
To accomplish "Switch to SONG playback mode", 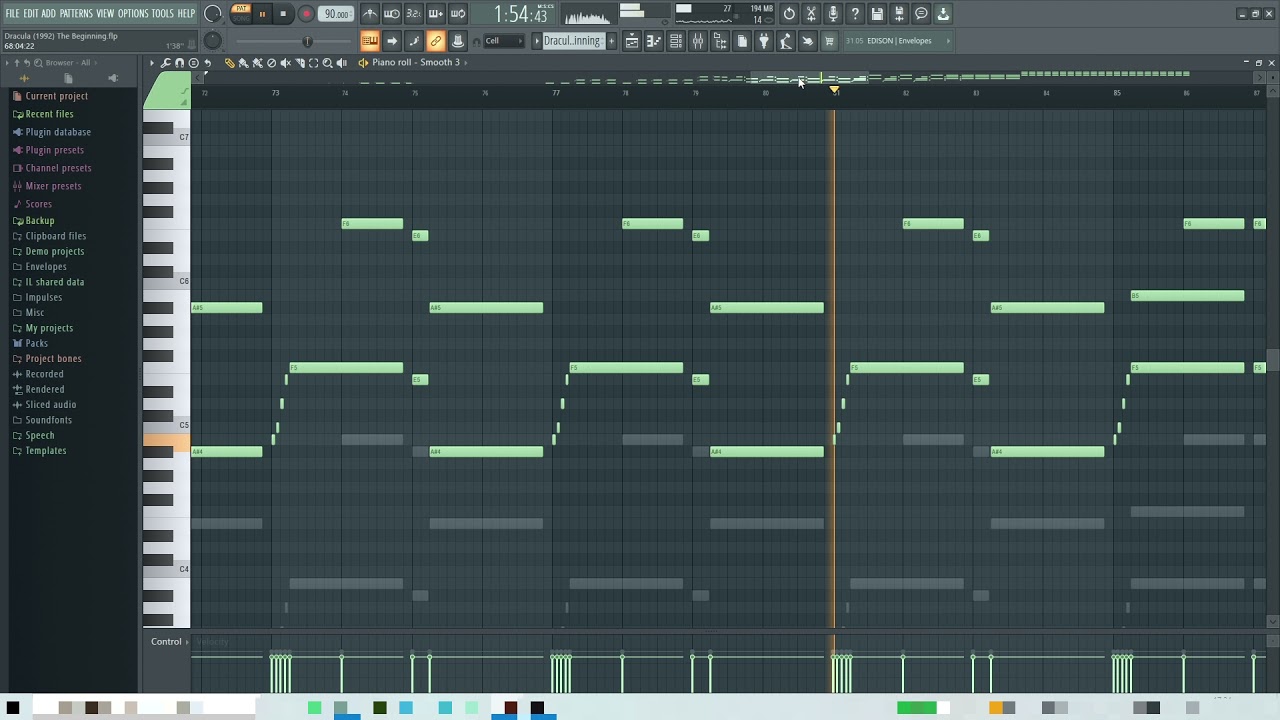I will coord(241,18).
